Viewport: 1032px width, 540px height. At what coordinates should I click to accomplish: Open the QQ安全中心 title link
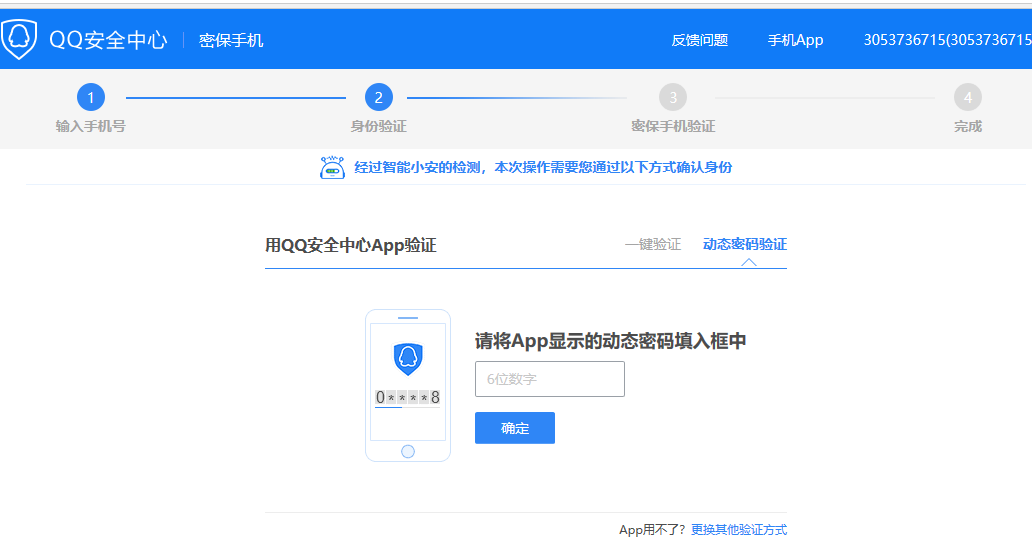109,40
